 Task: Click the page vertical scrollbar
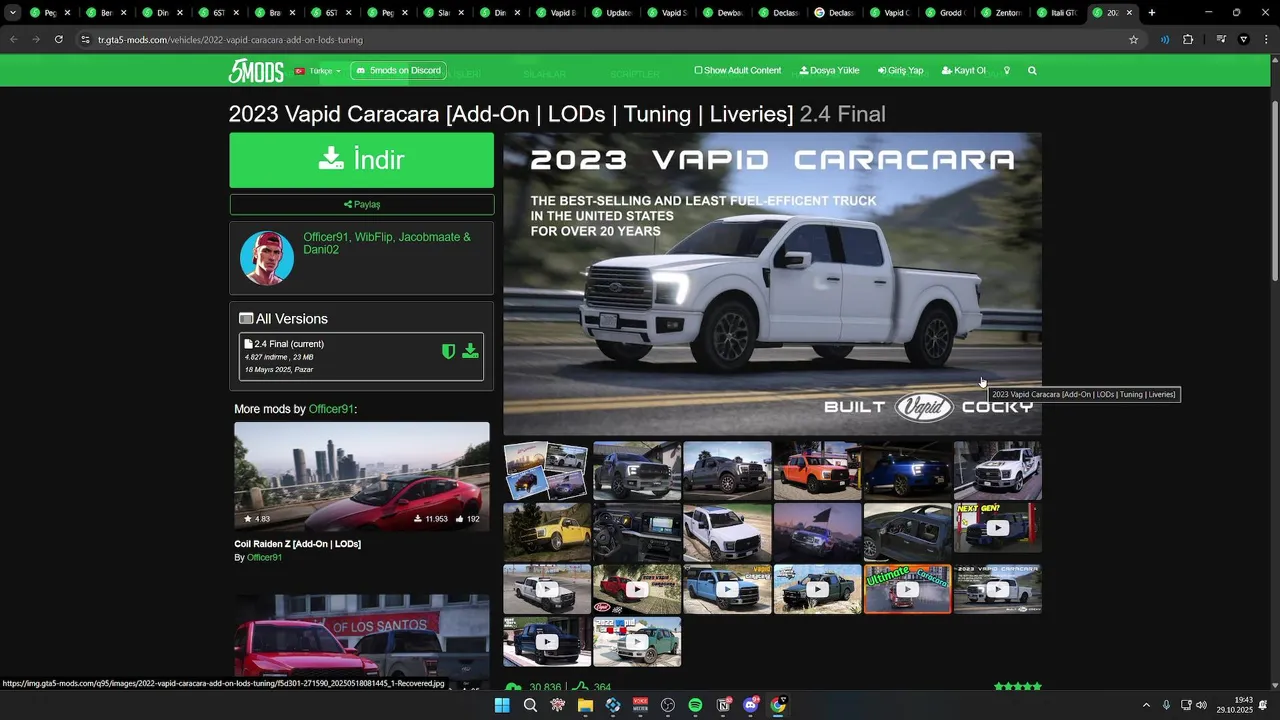click(x=1274, y=190)
